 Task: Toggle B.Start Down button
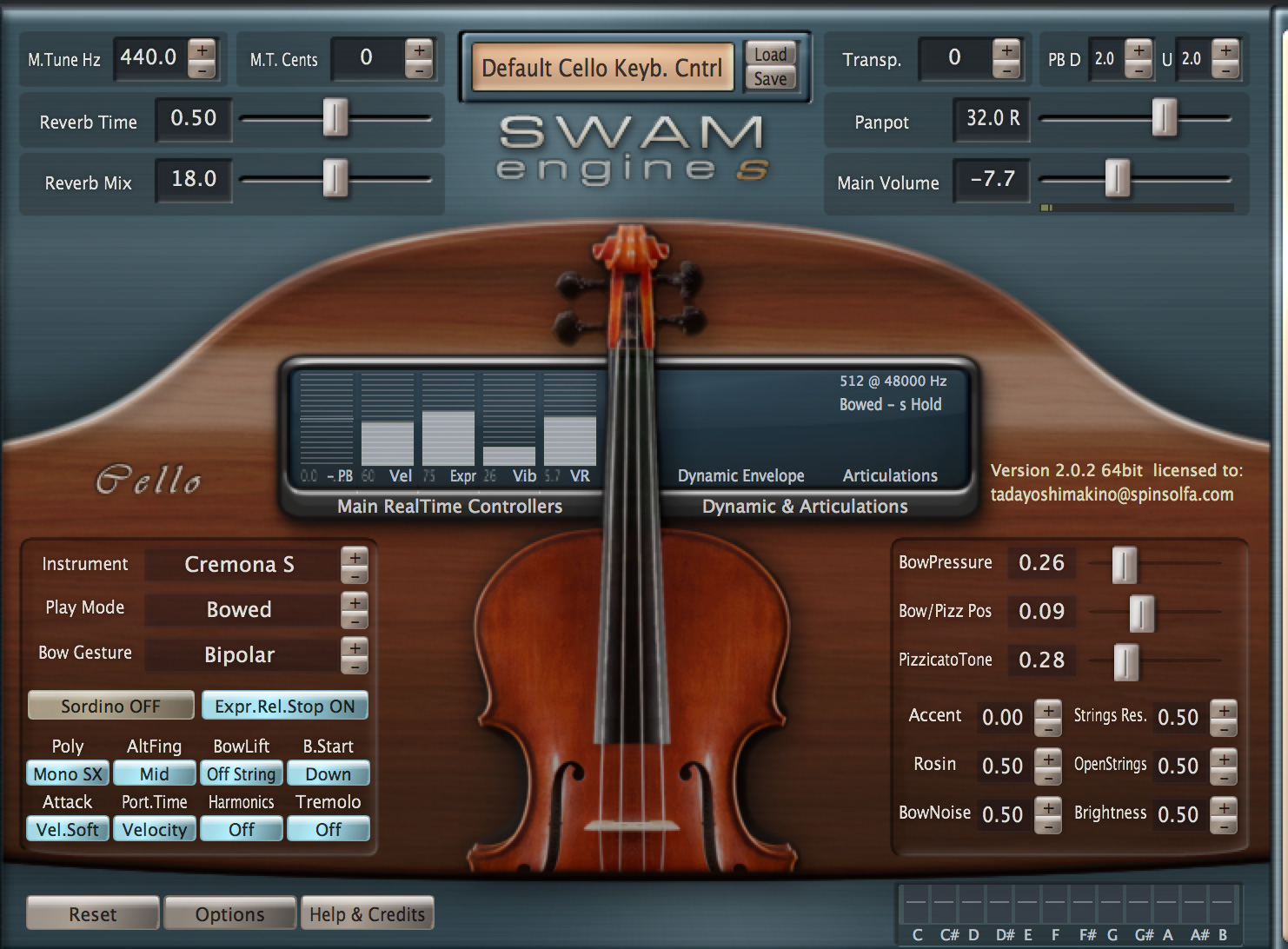click(x=329, y=773)
